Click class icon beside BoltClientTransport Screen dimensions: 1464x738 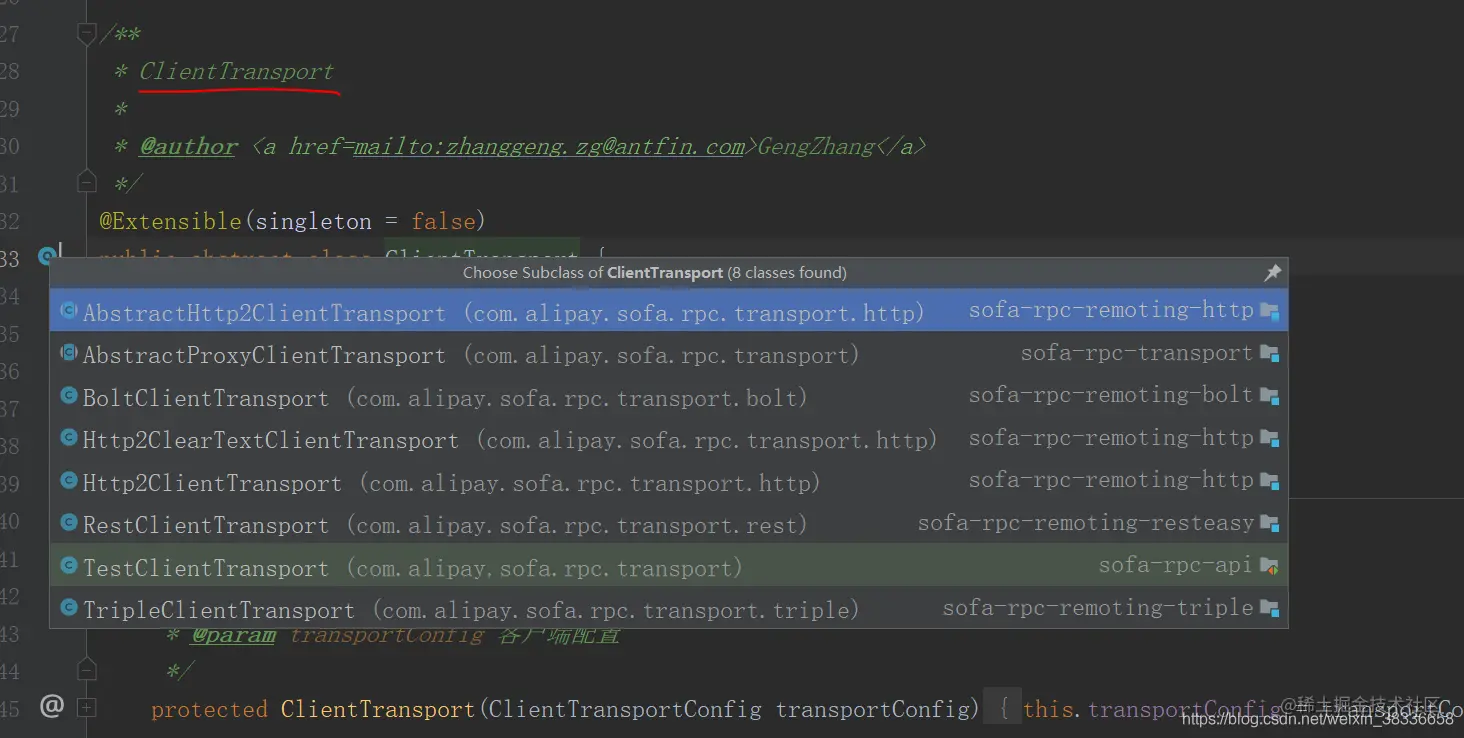point(69,396)
